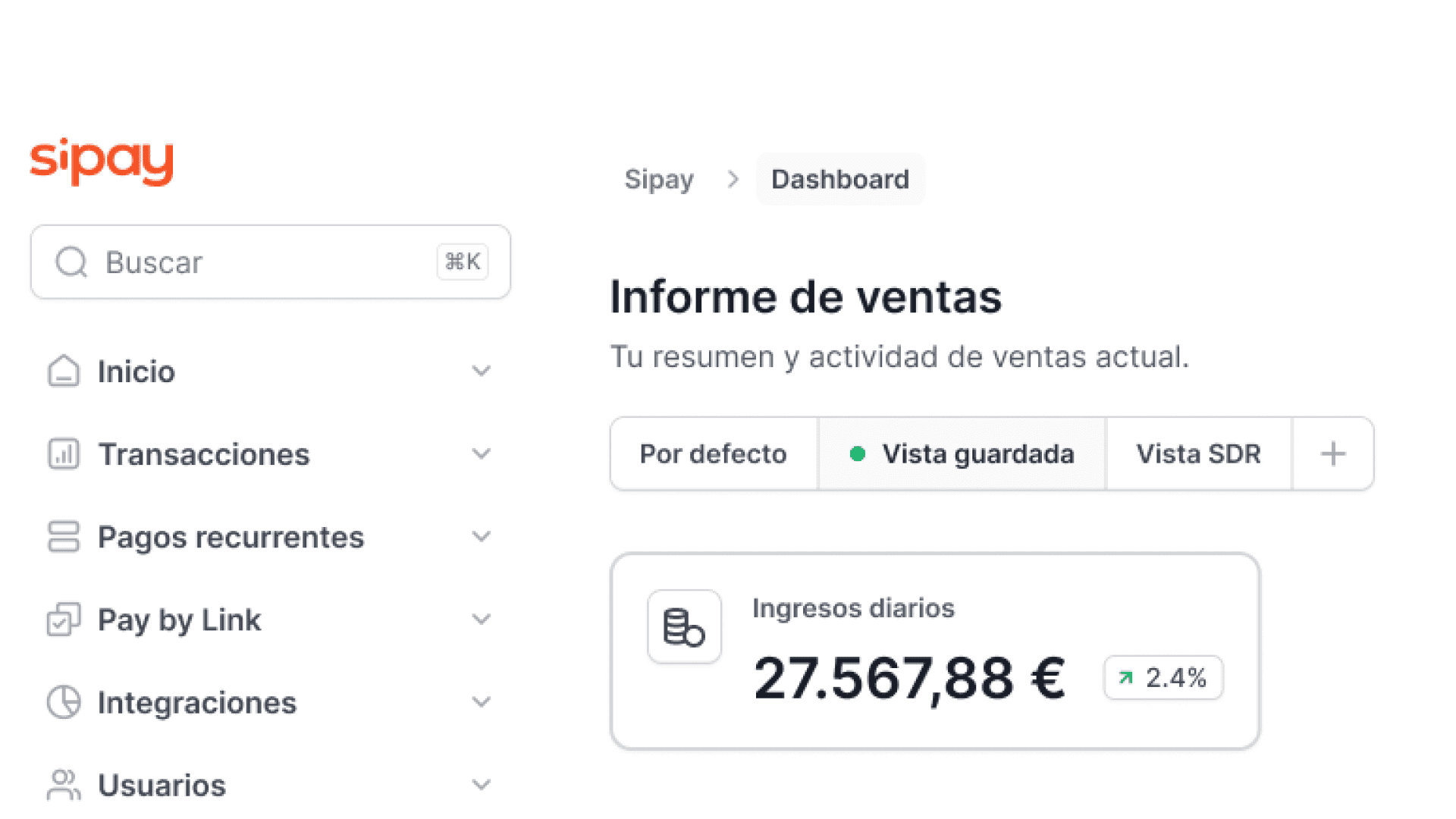Click the Usuarios people icon
Image resolution: width=1456 pixels, height=819 pixels.
coord(63,785)
